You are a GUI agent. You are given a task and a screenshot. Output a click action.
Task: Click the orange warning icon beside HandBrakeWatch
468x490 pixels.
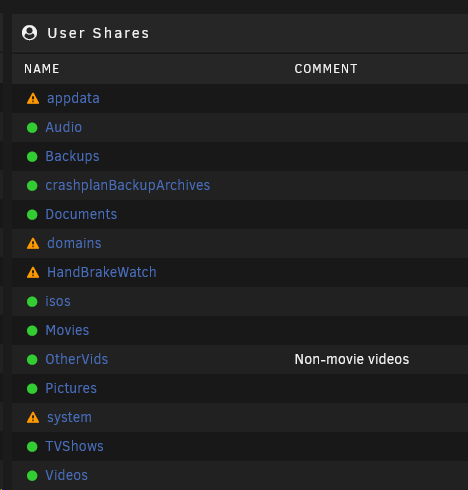click(x=33, y=273)
